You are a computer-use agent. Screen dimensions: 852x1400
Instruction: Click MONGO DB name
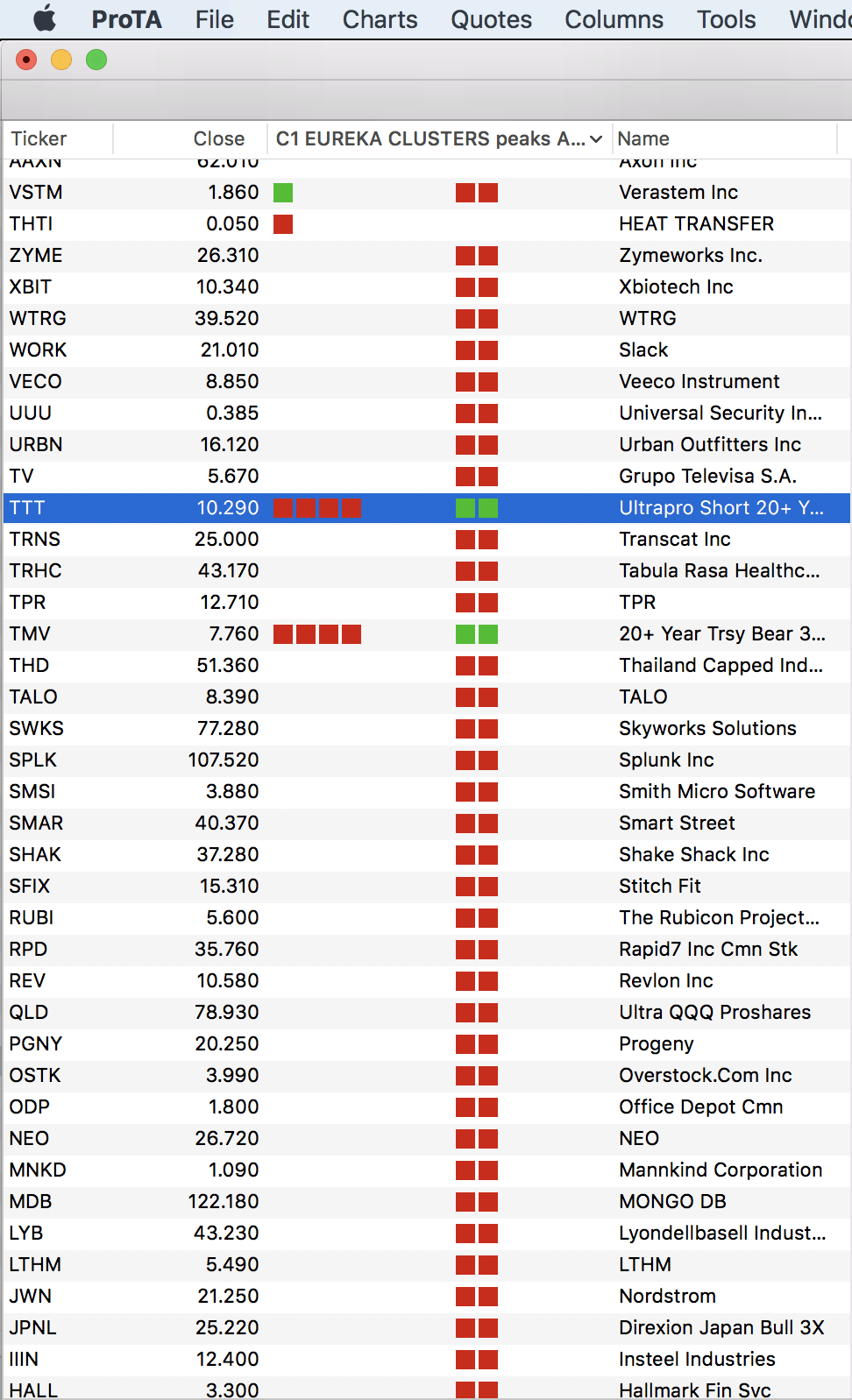click(672, 1202)
